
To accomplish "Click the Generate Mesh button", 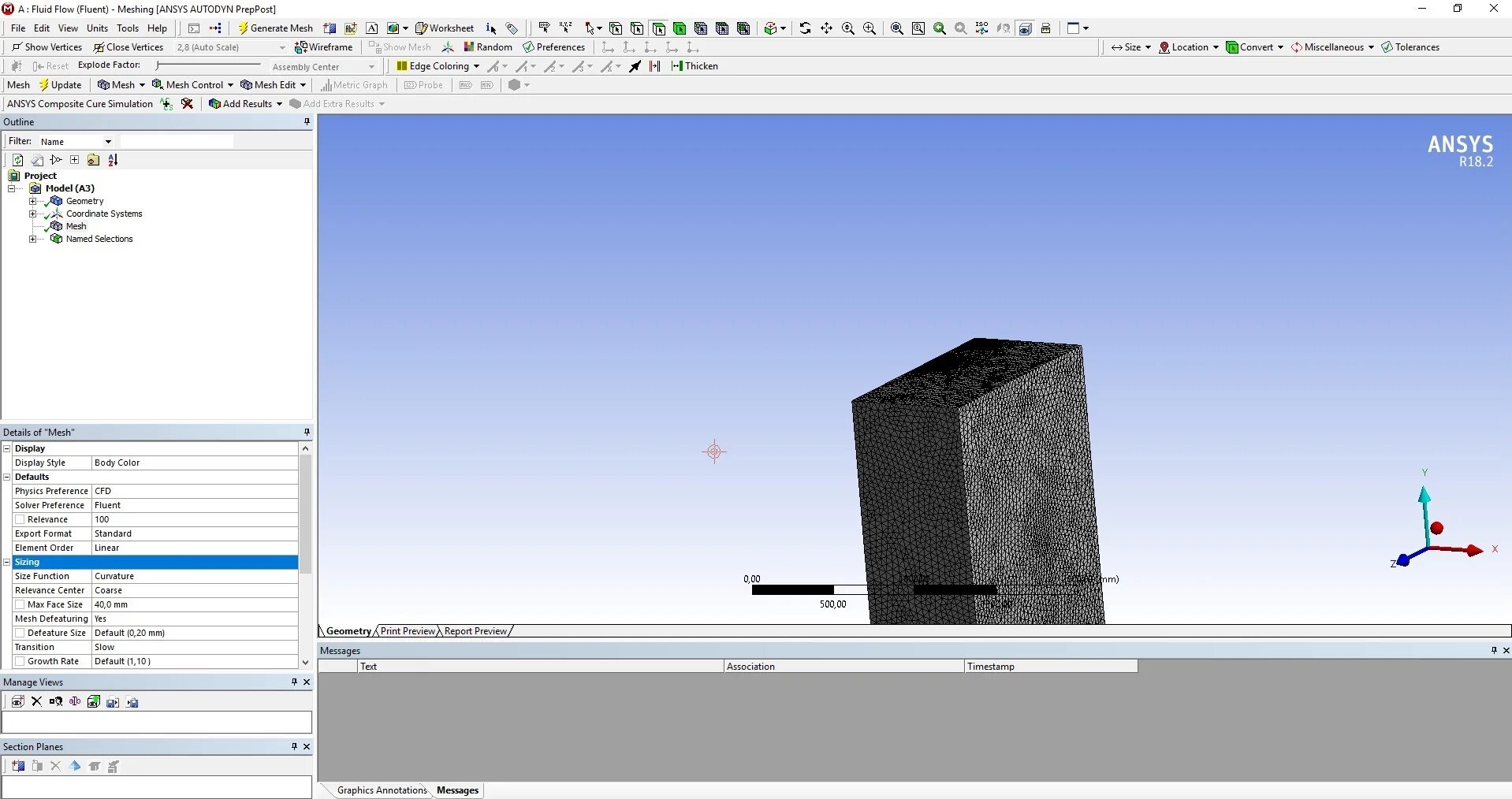I will [x=275, y=28].
